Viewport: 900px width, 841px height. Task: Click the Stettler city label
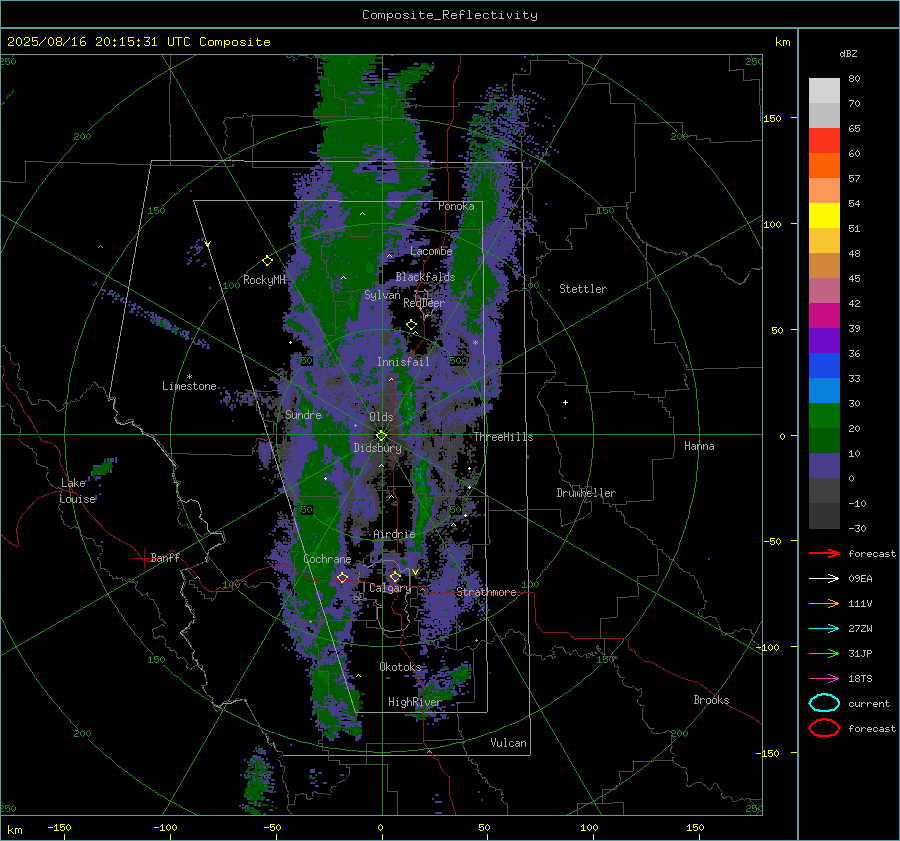coord(583,289)
